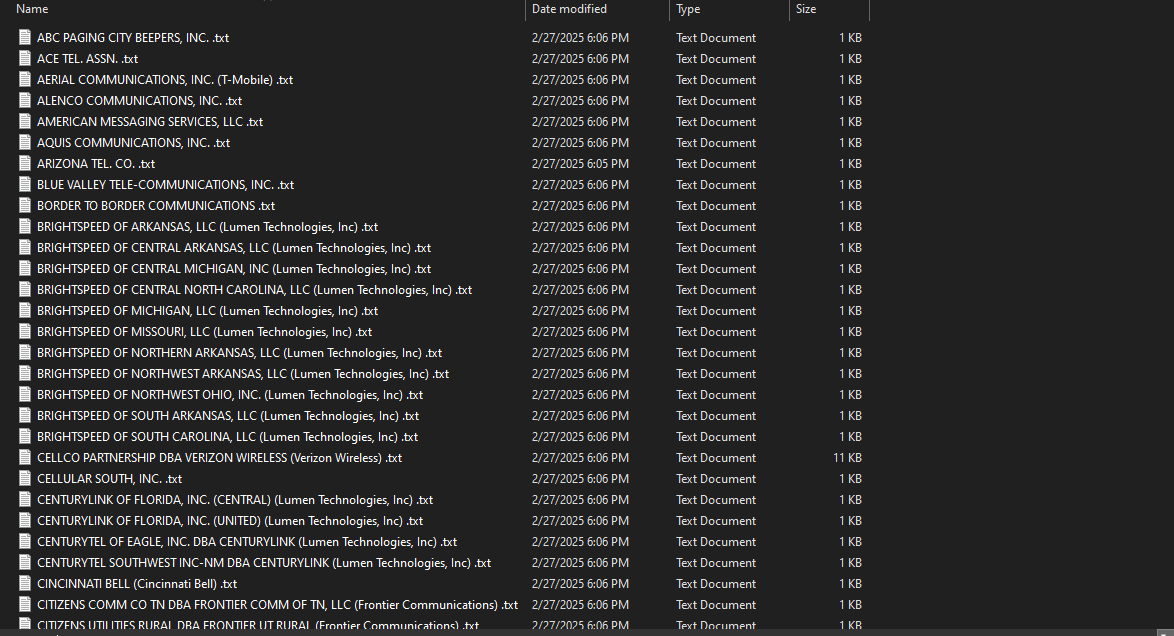Select file name CINCINNATI BELL (Cincinnati Bell) .txt

[x=137, y=583]
